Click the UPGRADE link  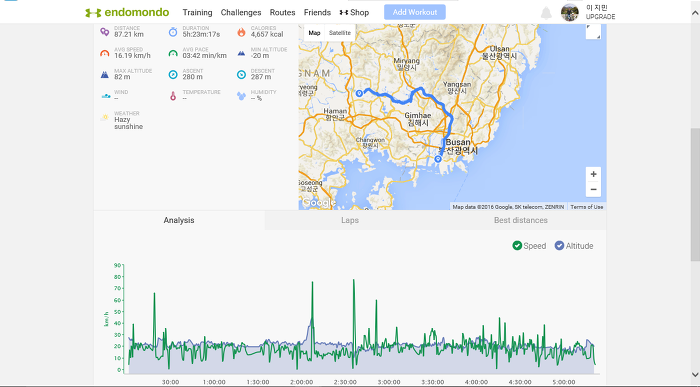click(x=600, y=17)
